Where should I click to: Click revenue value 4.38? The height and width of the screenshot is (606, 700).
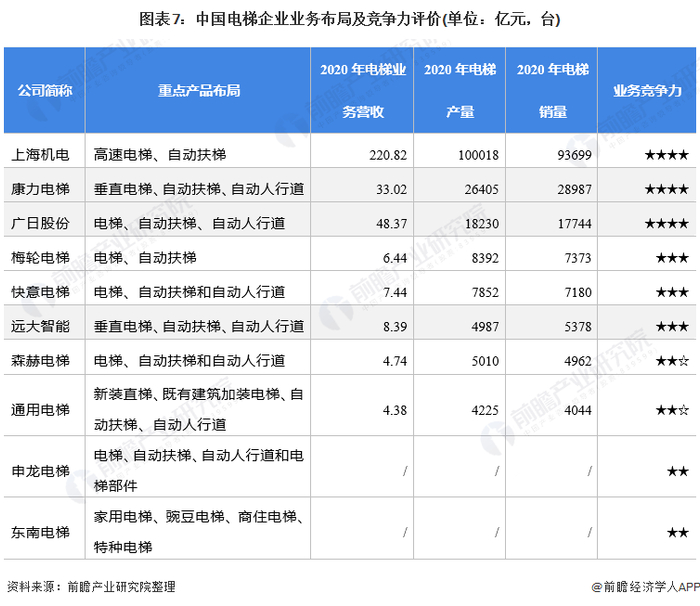coord(395,410)
